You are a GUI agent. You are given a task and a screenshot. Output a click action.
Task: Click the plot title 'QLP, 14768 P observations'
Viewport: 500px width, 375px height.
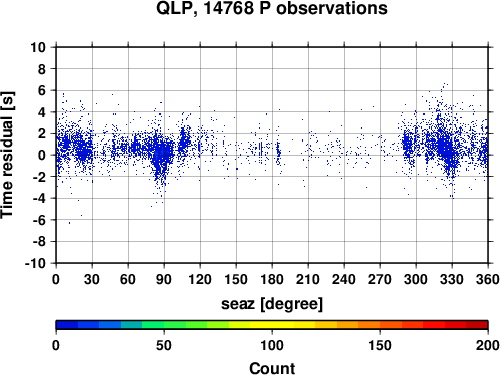(272, 8)
